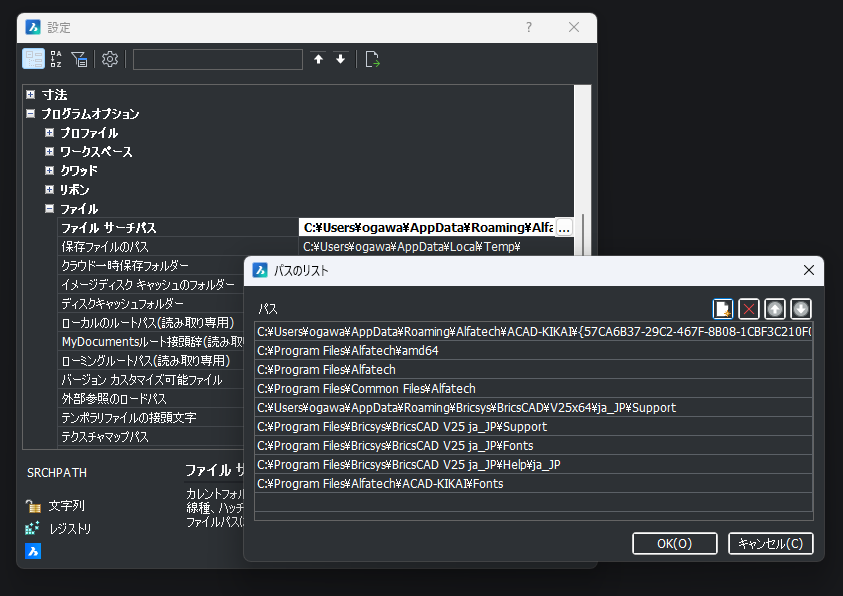Select Alfatech¥ACAD-KIKAI¥Fonts path
843x596 pixels.
[x=533, y=484]
